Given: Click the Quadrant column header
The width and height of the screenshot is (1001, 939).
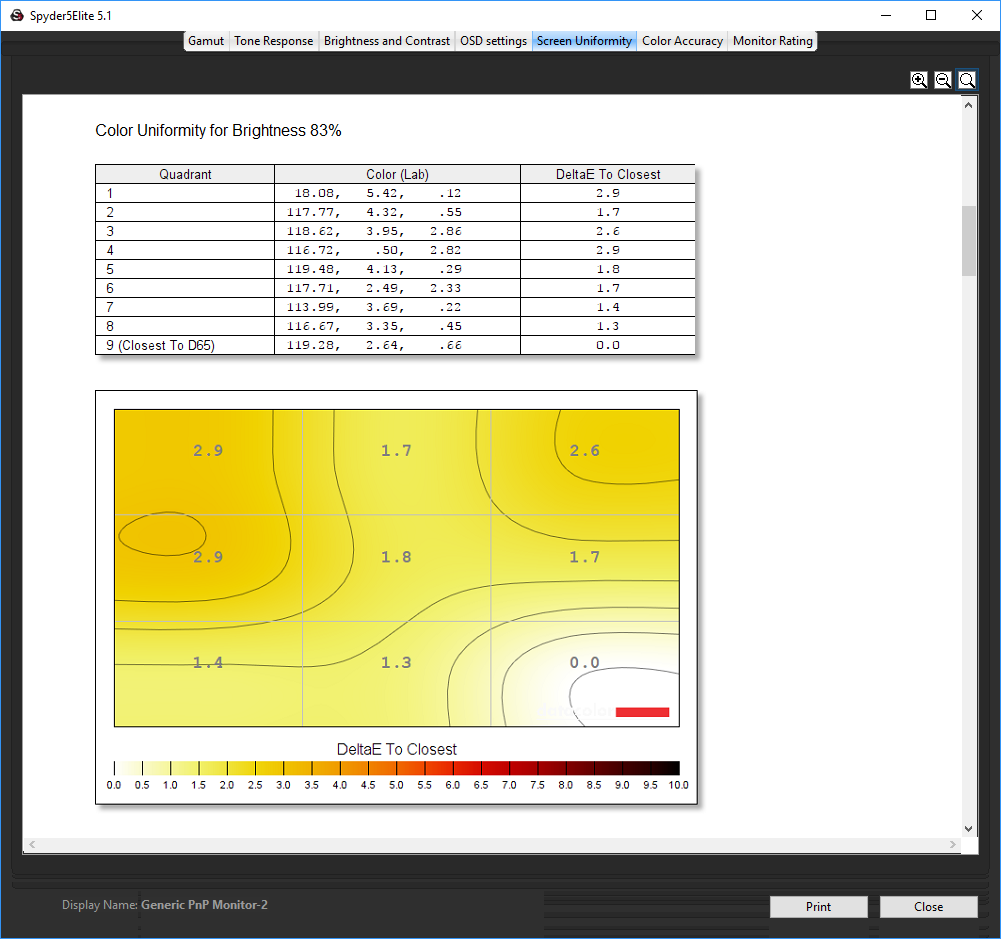Looking at the screenshot, I should click(185, 174).
